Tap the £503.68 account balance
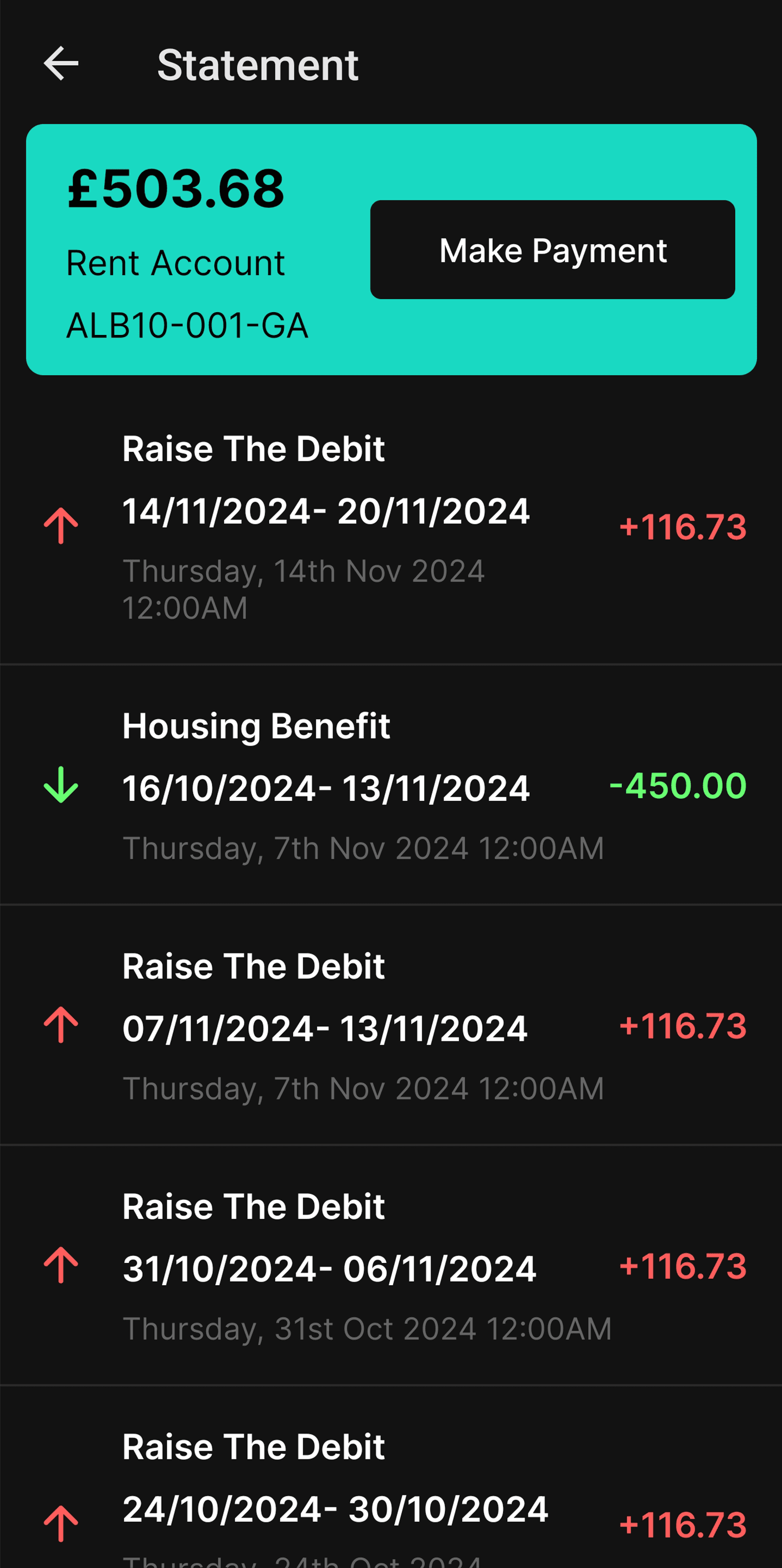 pyautogui.click(x=175, y=189)
